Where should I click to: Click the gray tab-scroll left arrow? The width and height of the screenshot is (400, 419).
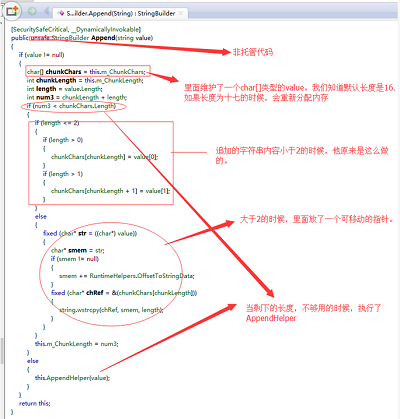tap(46, 11)
